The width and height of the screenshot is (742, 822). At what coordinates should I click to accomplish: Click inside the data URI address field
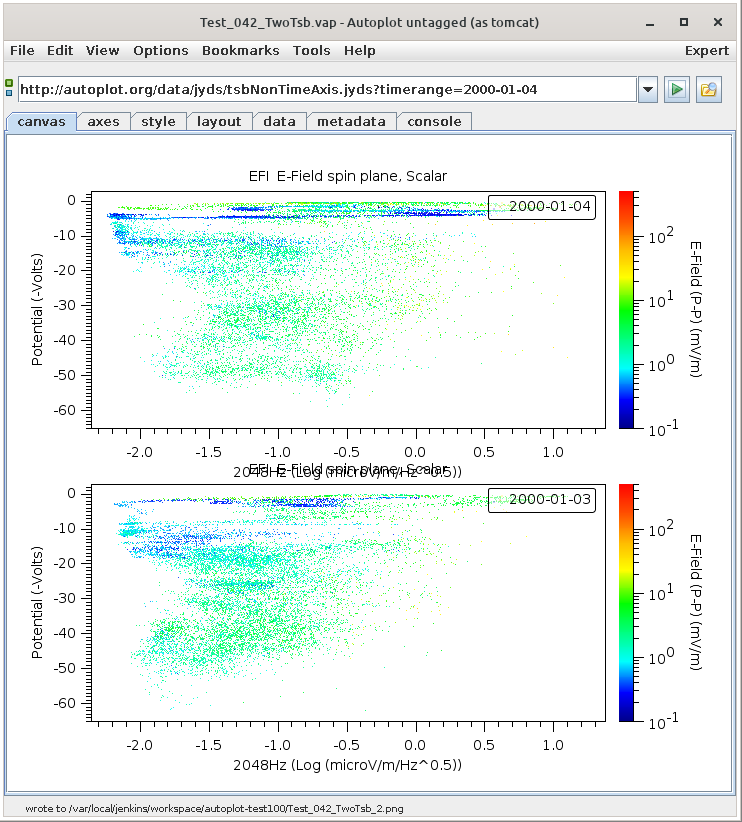[x=326, y=89]
